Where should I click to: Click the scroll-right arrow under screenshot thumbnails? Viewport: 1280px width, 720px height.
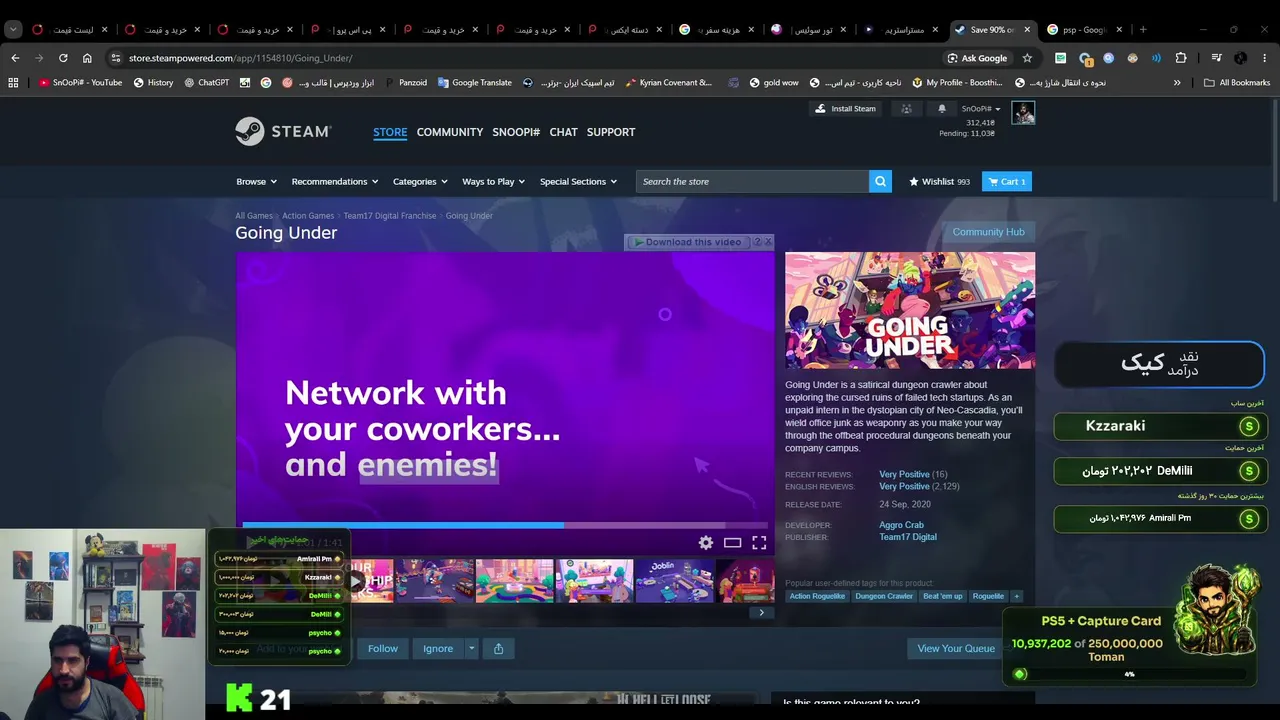coord(761,612)
